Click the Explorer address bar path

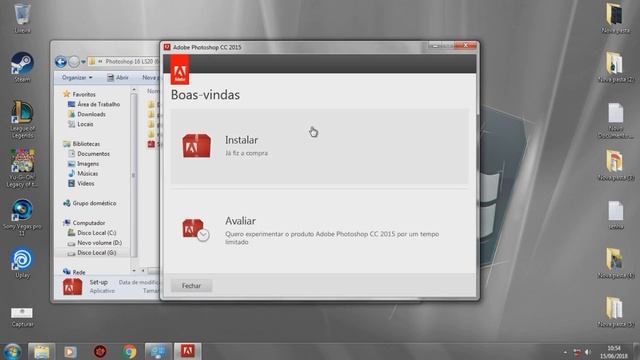[x=124, y=62]
